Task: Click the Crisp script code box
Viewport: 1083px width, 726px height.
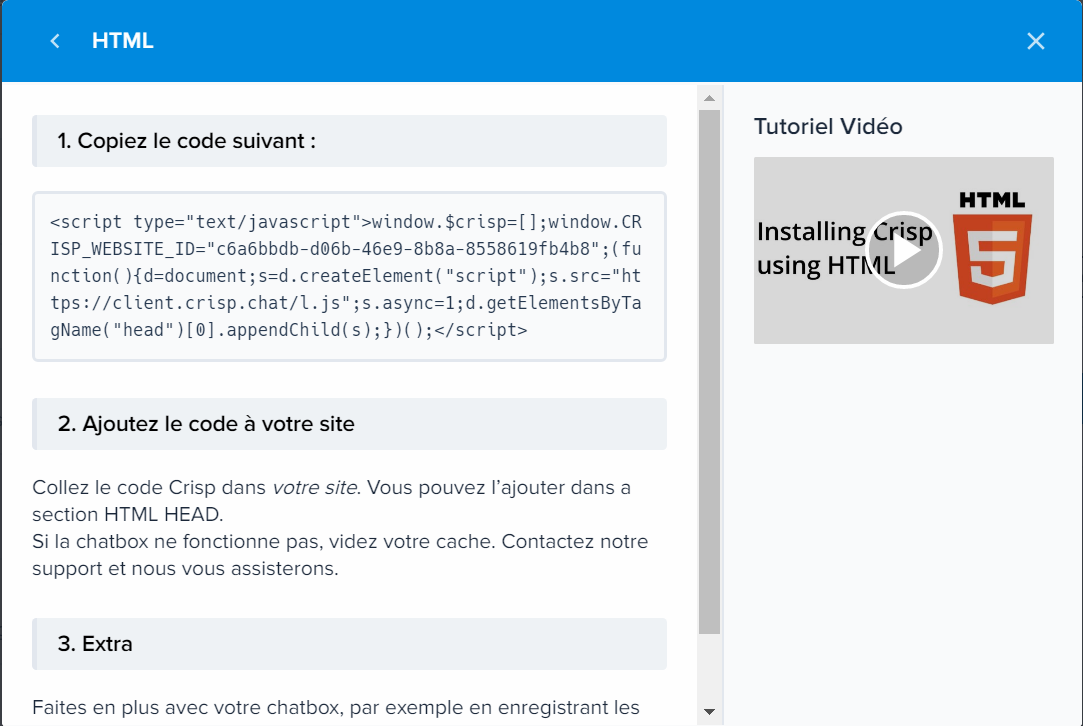Action: point(349,276)
